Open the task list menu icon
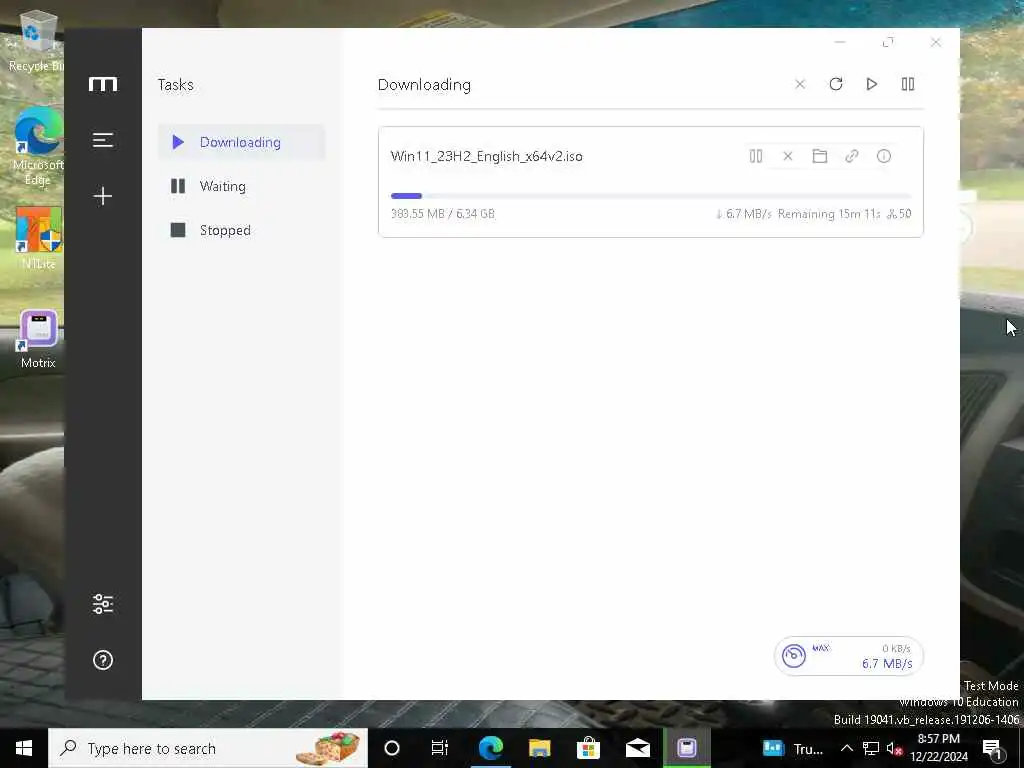Screen dimensions: 1024x768 click(103, 140)
